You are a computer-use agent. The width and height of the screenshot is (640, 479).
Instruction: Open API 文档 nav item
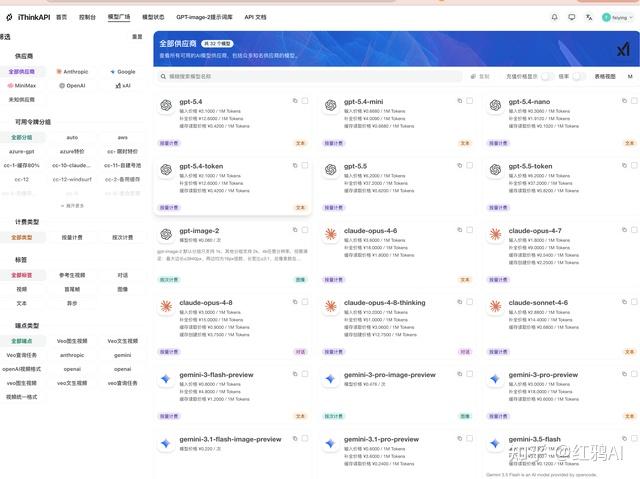(255, 17)
